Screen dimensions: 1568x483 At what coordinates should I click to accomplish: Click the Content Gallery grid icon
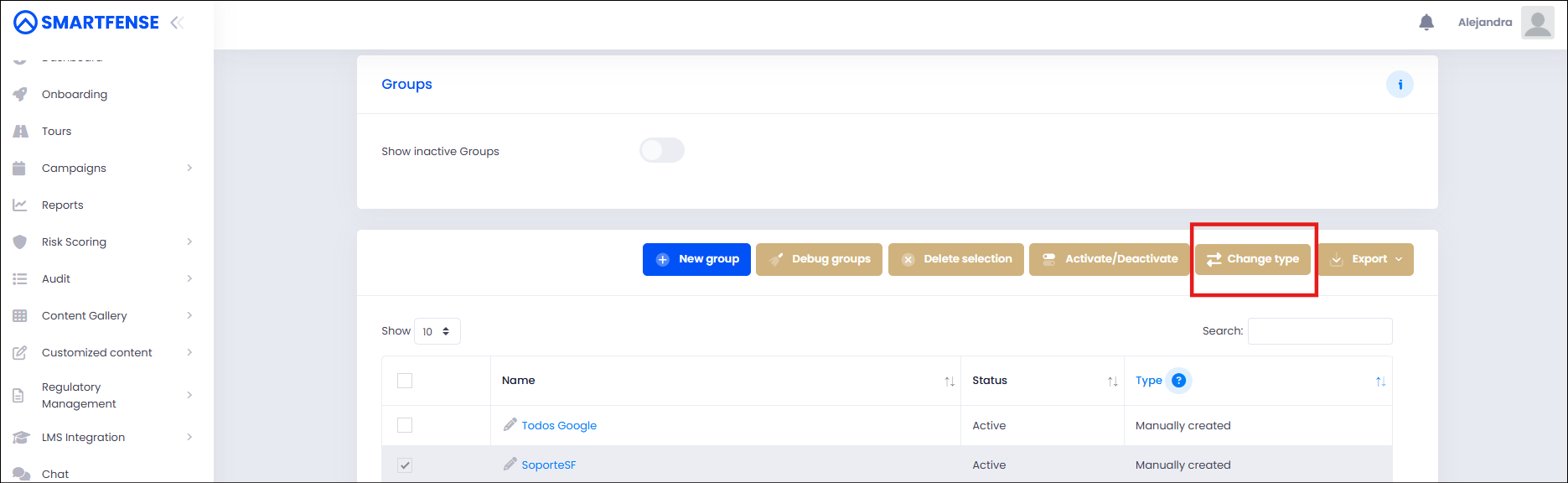tap(20, 315)
